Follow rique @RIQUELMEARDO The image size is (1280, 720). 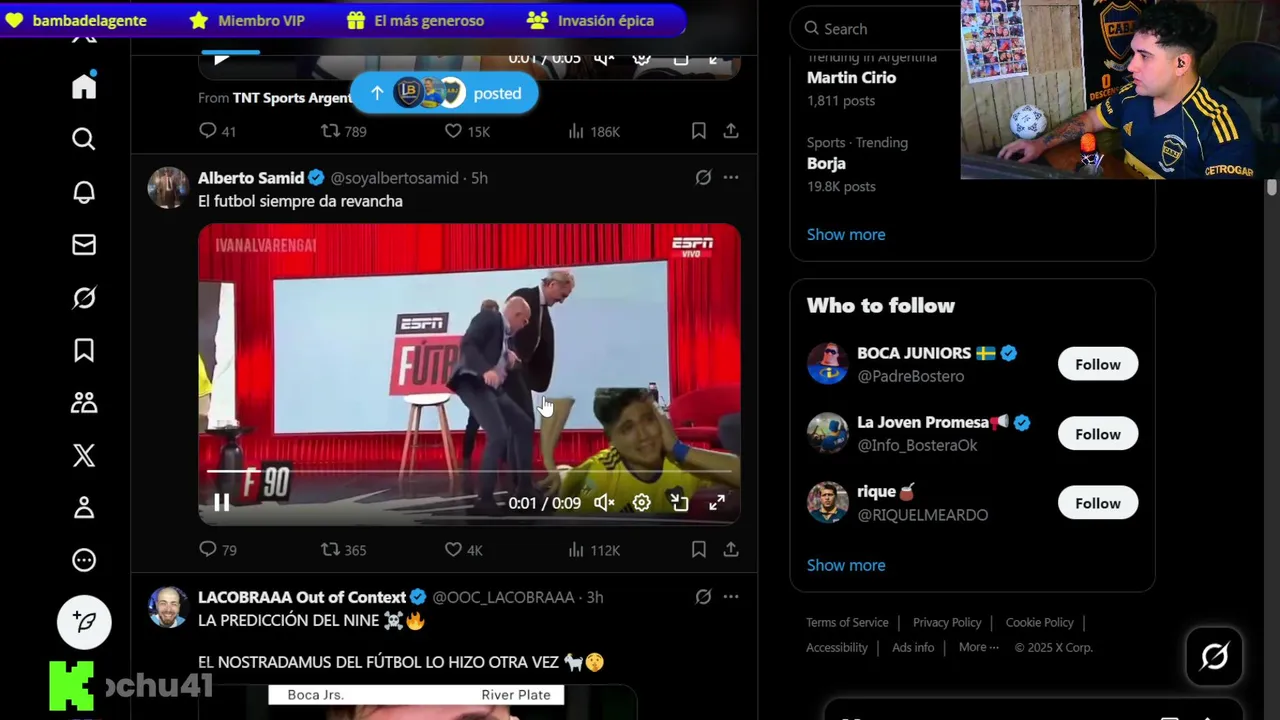point(1098,503)
